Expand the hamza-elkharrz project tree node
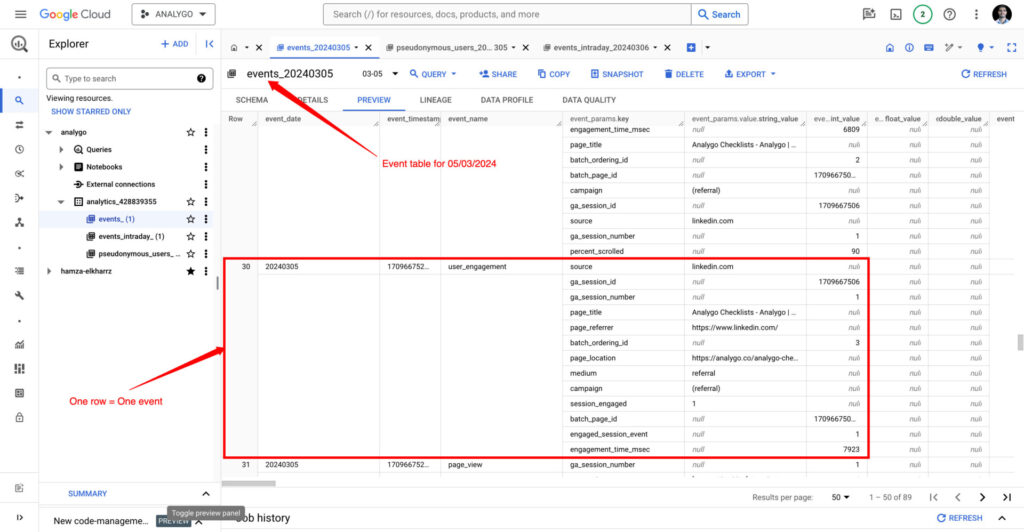 point(50,271)
